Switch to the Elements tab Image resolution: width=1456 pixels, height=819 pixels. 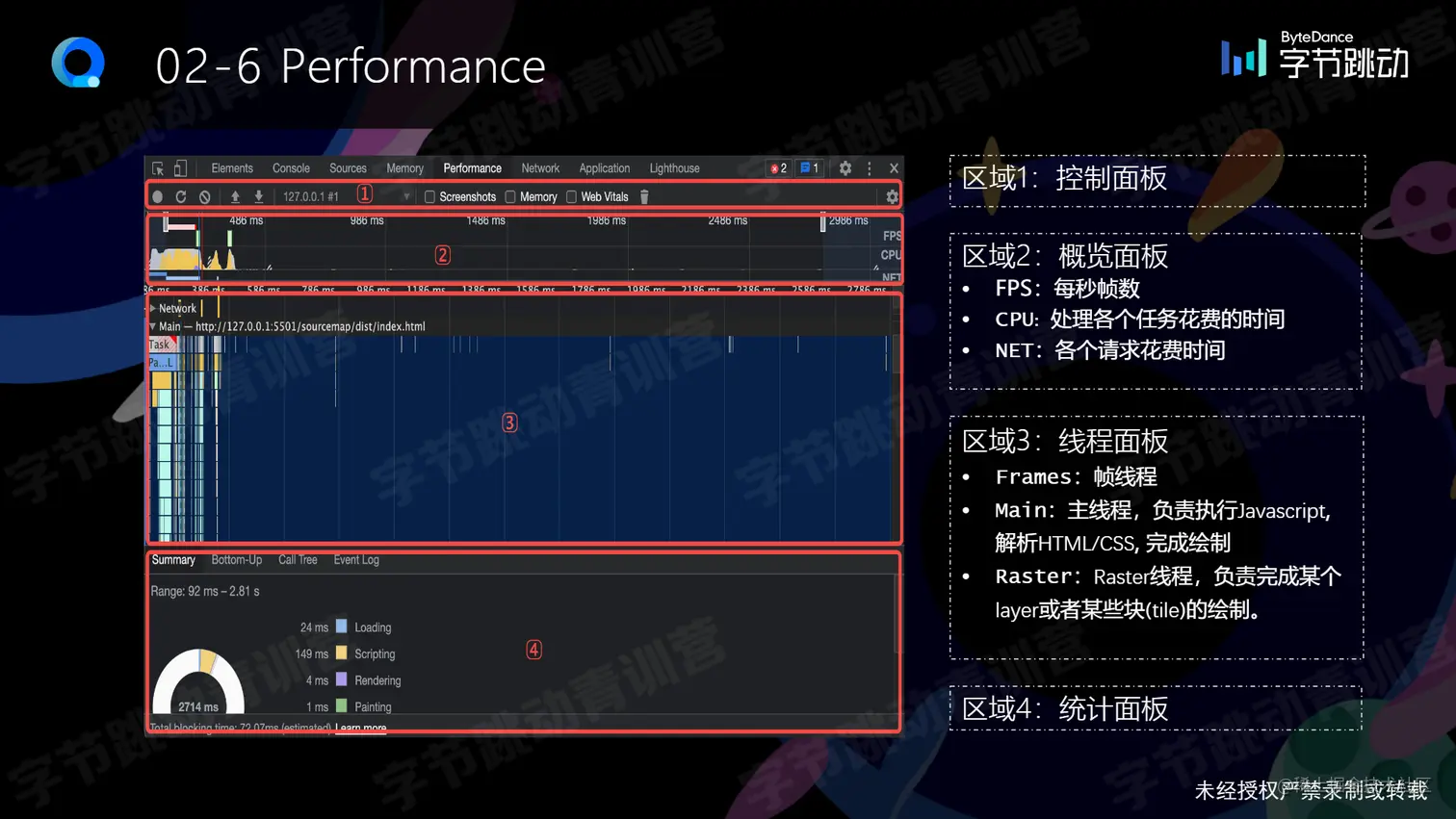click(x=232, y=168)
